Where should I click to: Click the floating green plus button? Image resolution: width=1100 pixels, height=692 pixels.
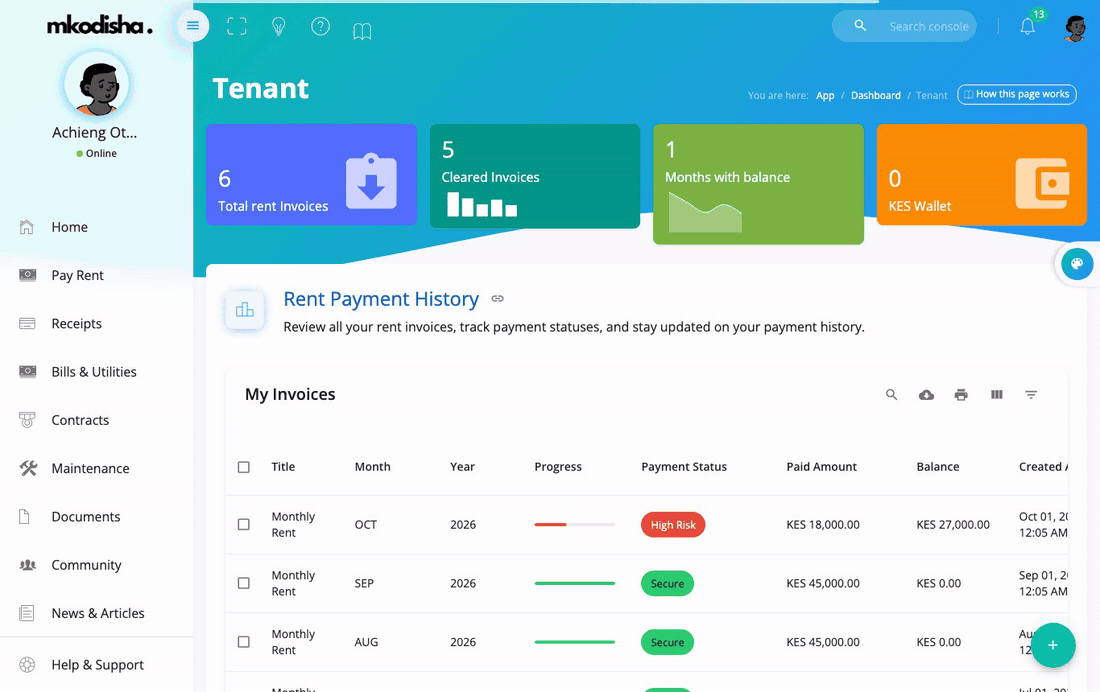[x=1053, y=645]
